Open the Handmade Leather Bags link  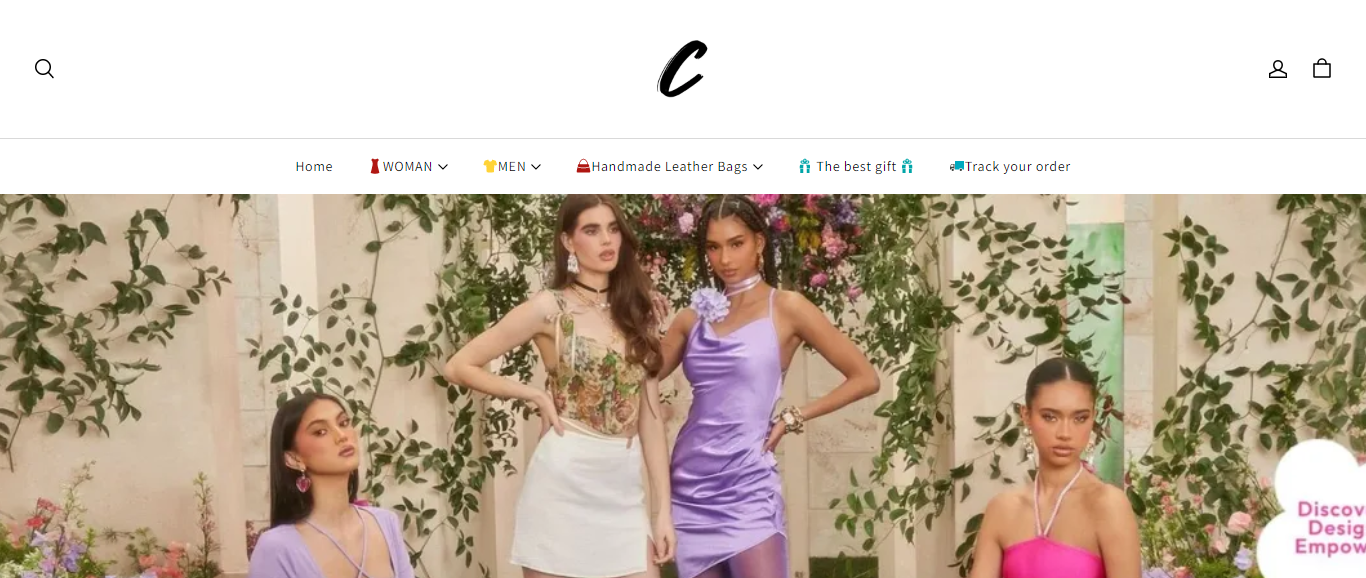coord(669,166)
